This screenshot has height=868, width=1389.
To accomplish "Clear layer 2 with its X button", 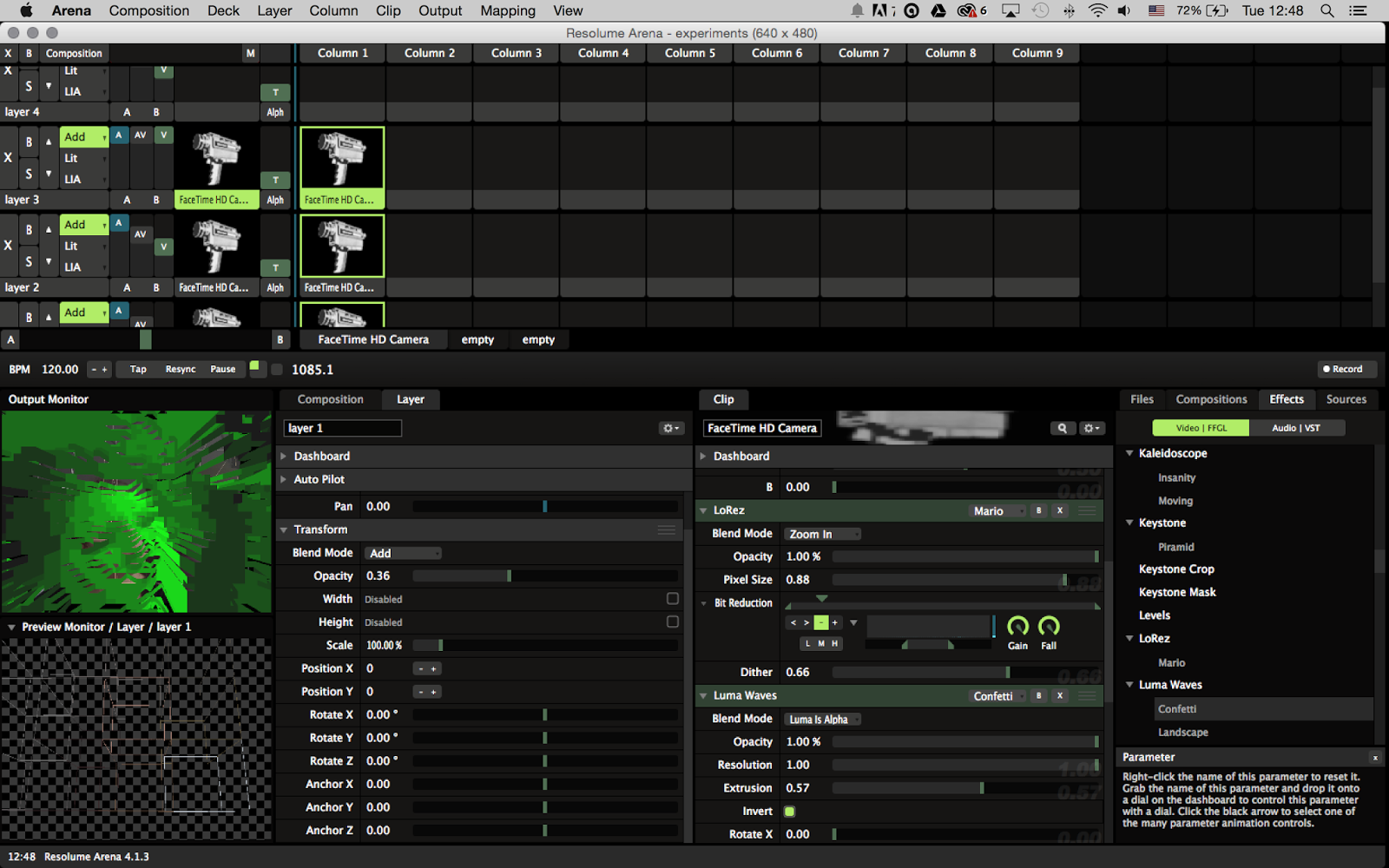I will pyautogui.click(x=8, y=246).
